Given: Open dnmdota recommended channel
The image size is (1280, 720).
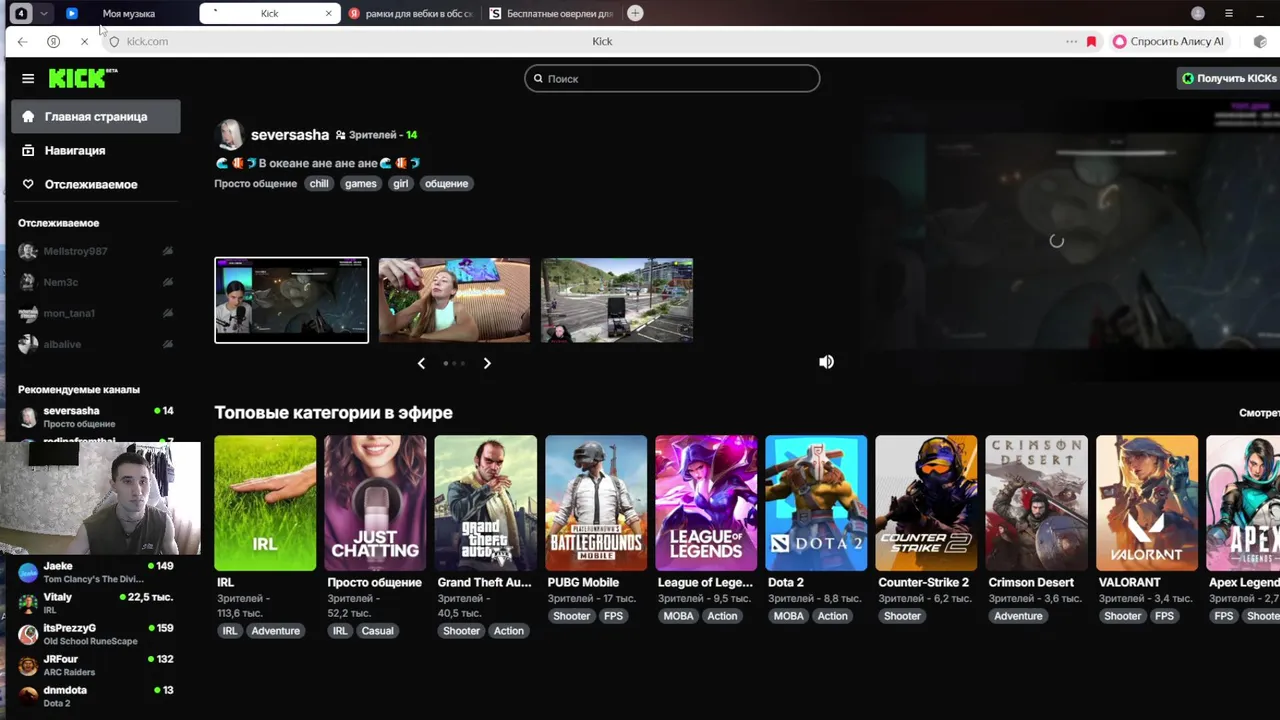Looking at the screenshot, I should (96, 696).
